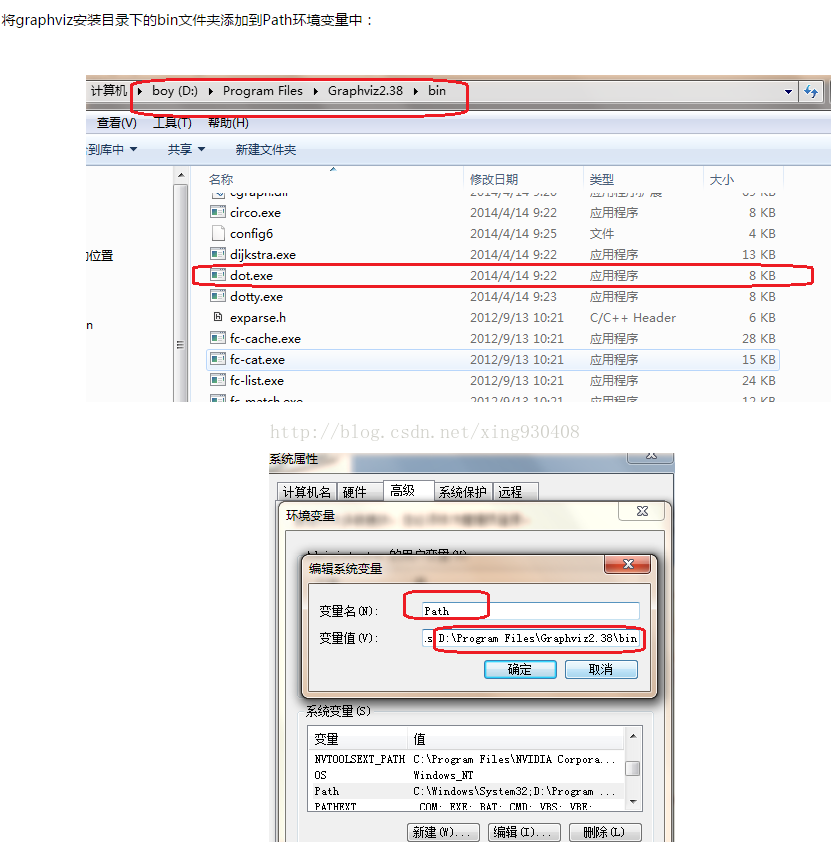This screenshot has width=831, height=842.
Task: Click the 变量值 input field
Action: tap(531, 638)
